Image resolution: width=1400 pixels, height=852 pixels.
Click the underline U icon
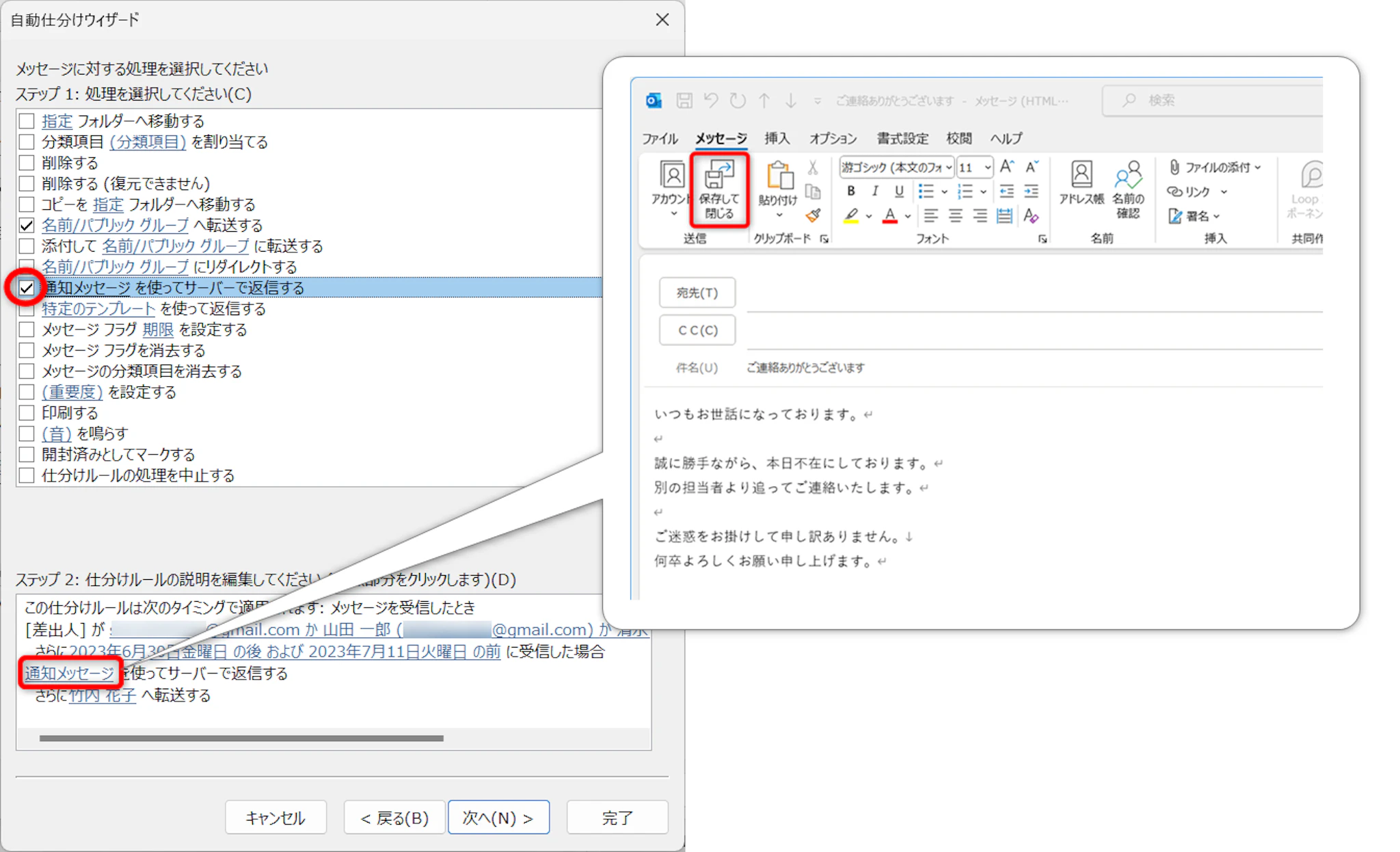[899, 191]
